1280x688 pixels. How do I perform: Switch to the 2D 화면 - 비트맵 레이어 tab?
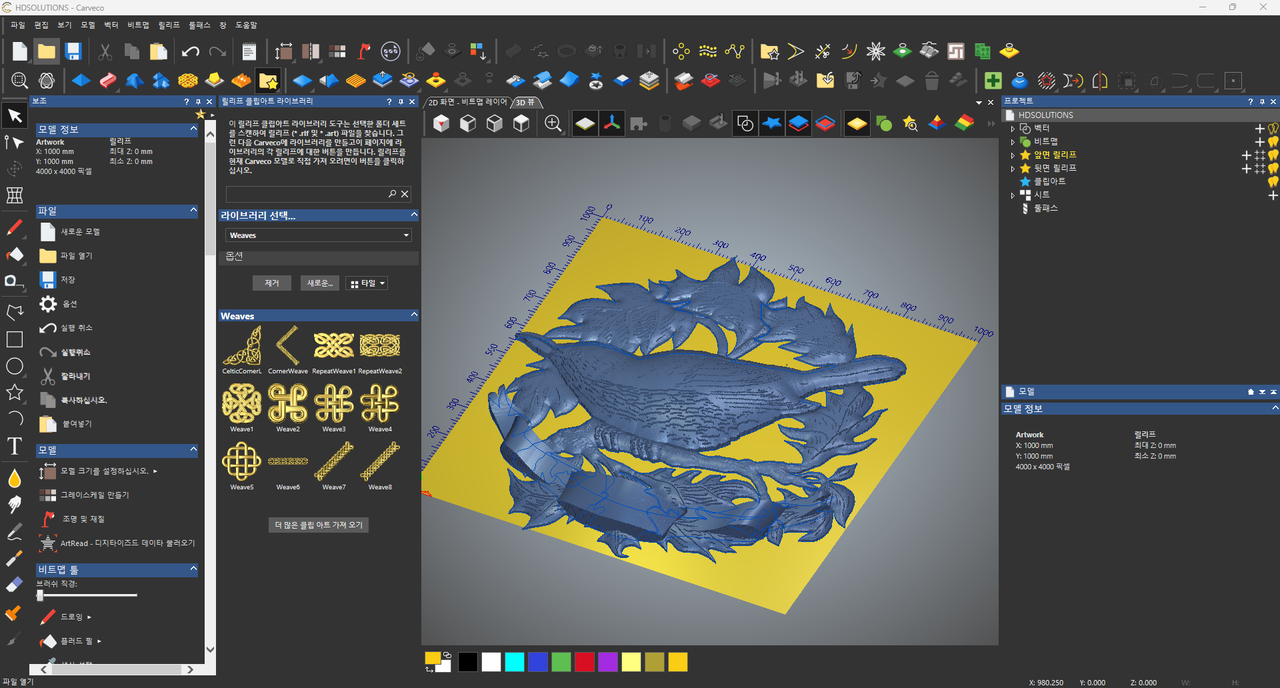click(x=468, y=102)
